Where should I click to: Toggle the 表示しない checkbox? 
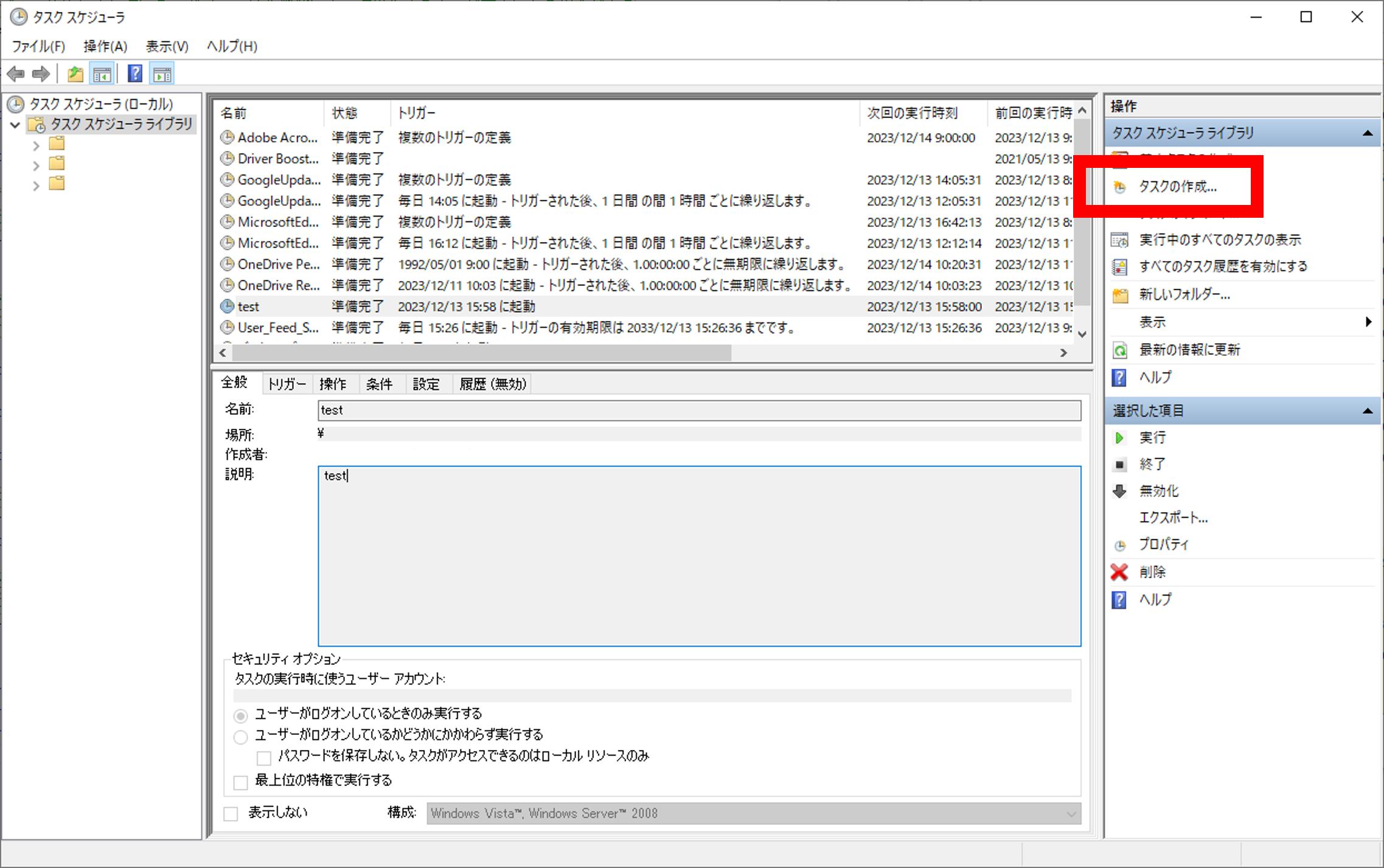click(231, 814)
